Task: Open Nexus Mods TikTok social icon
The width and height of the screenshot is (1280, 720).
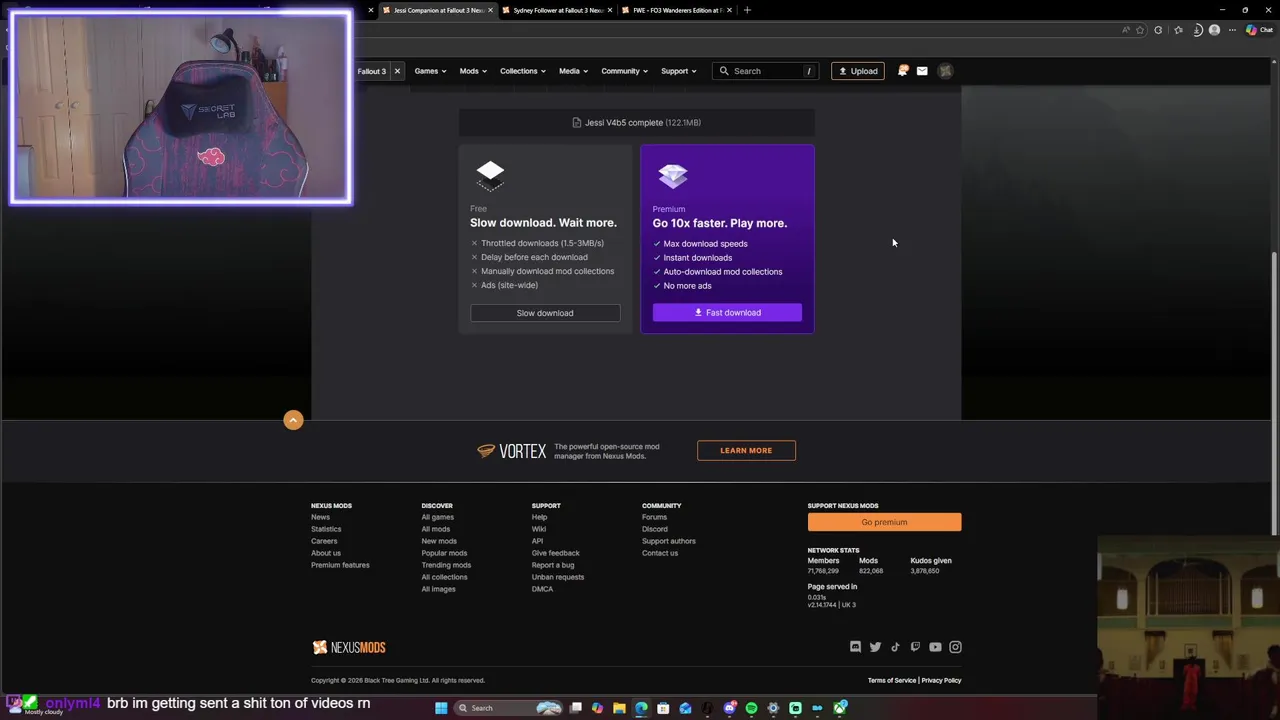Action: (895, 647)
